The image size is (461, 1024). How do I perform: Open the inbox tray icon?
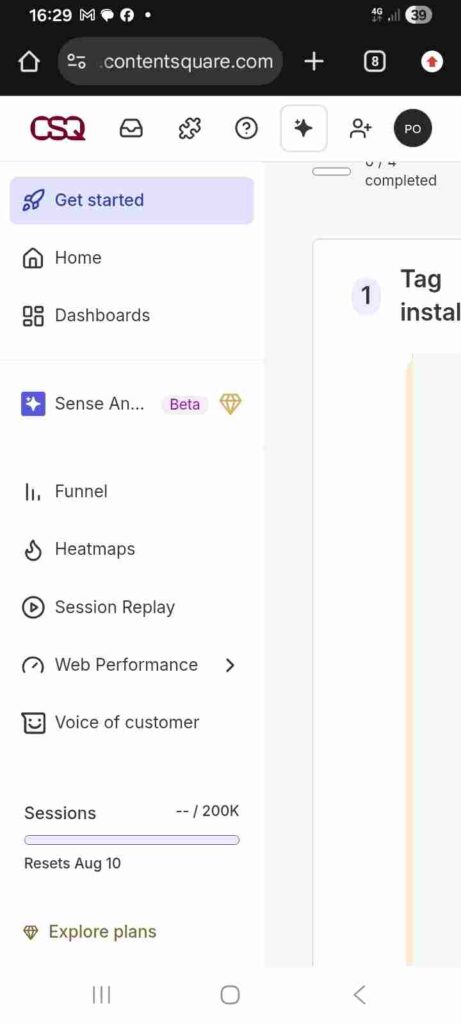pyautogui.click(x=131, y=129)
